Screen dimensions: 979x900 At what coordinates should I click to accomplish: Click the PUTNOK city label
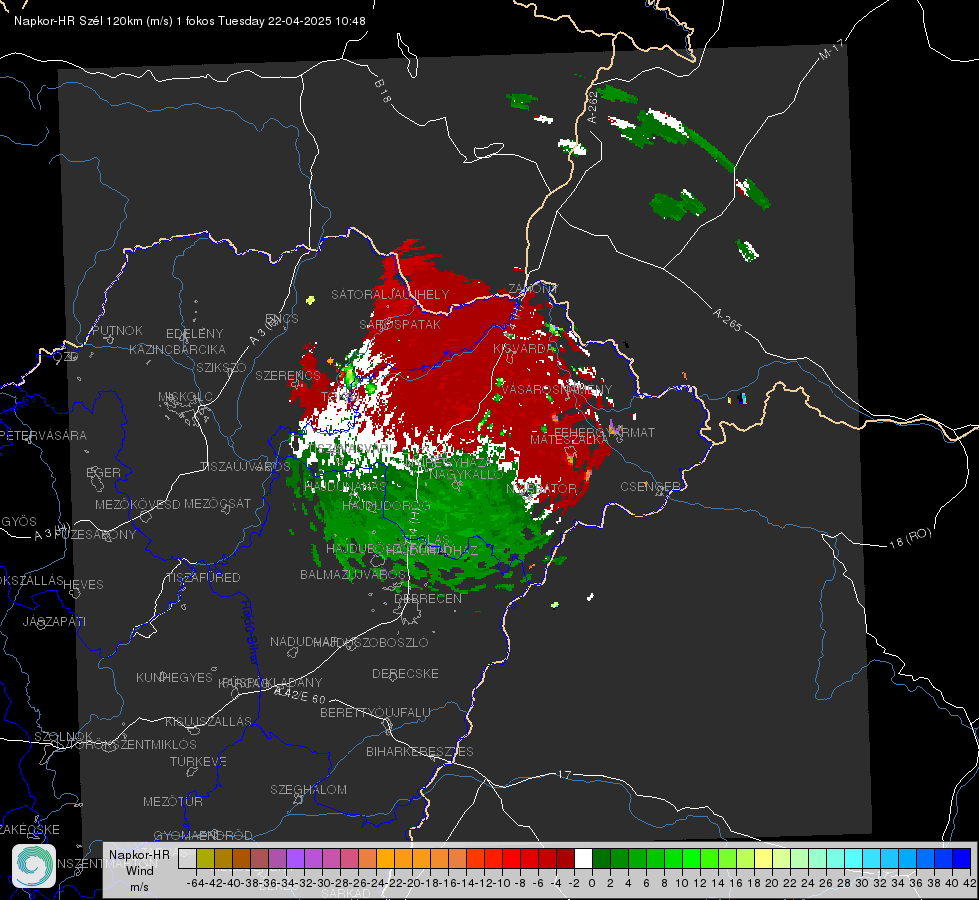[x=117, y=330]
